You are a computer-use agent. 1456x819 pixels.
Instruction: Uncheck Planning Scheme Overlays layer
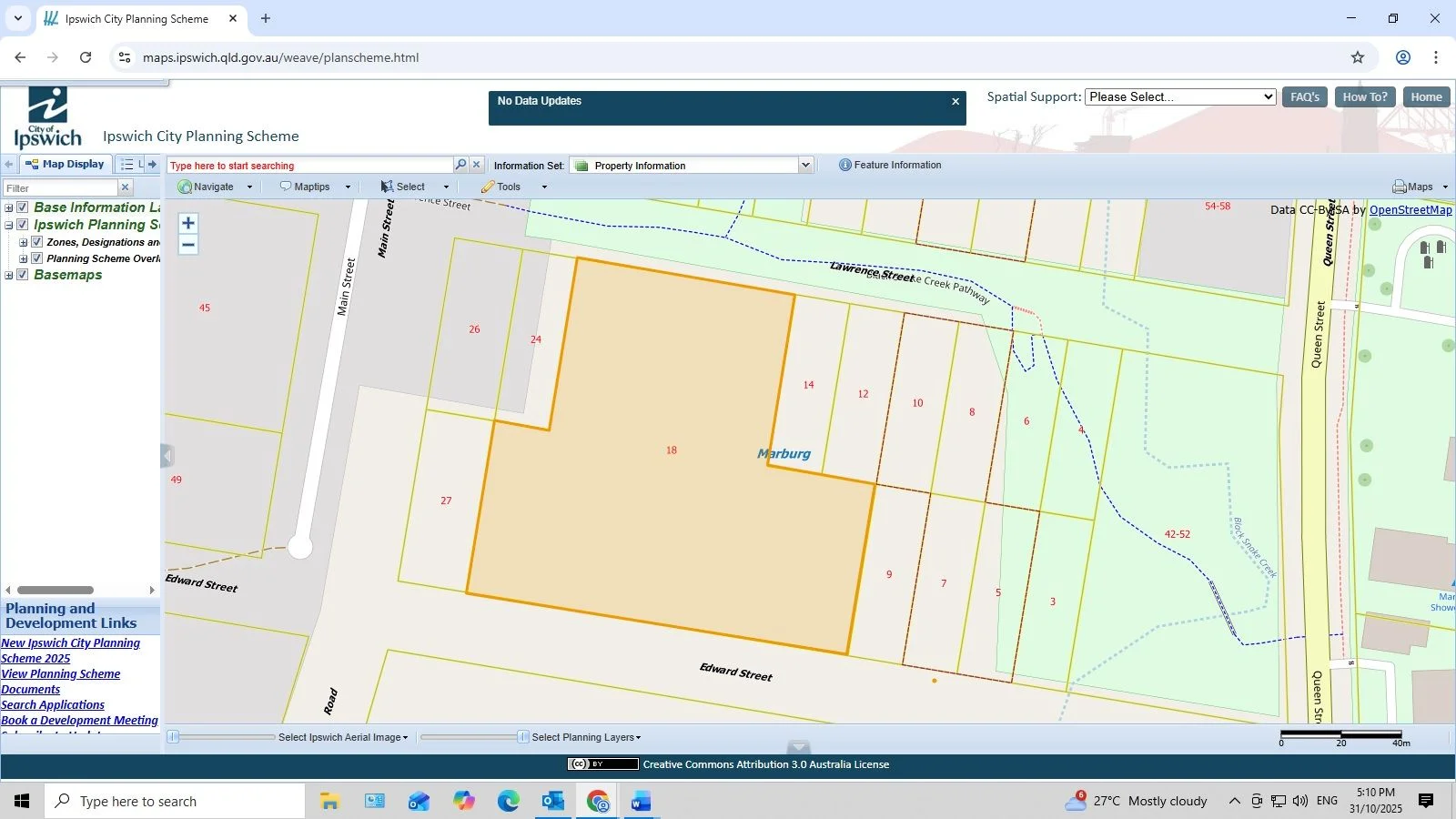[36, 258]
